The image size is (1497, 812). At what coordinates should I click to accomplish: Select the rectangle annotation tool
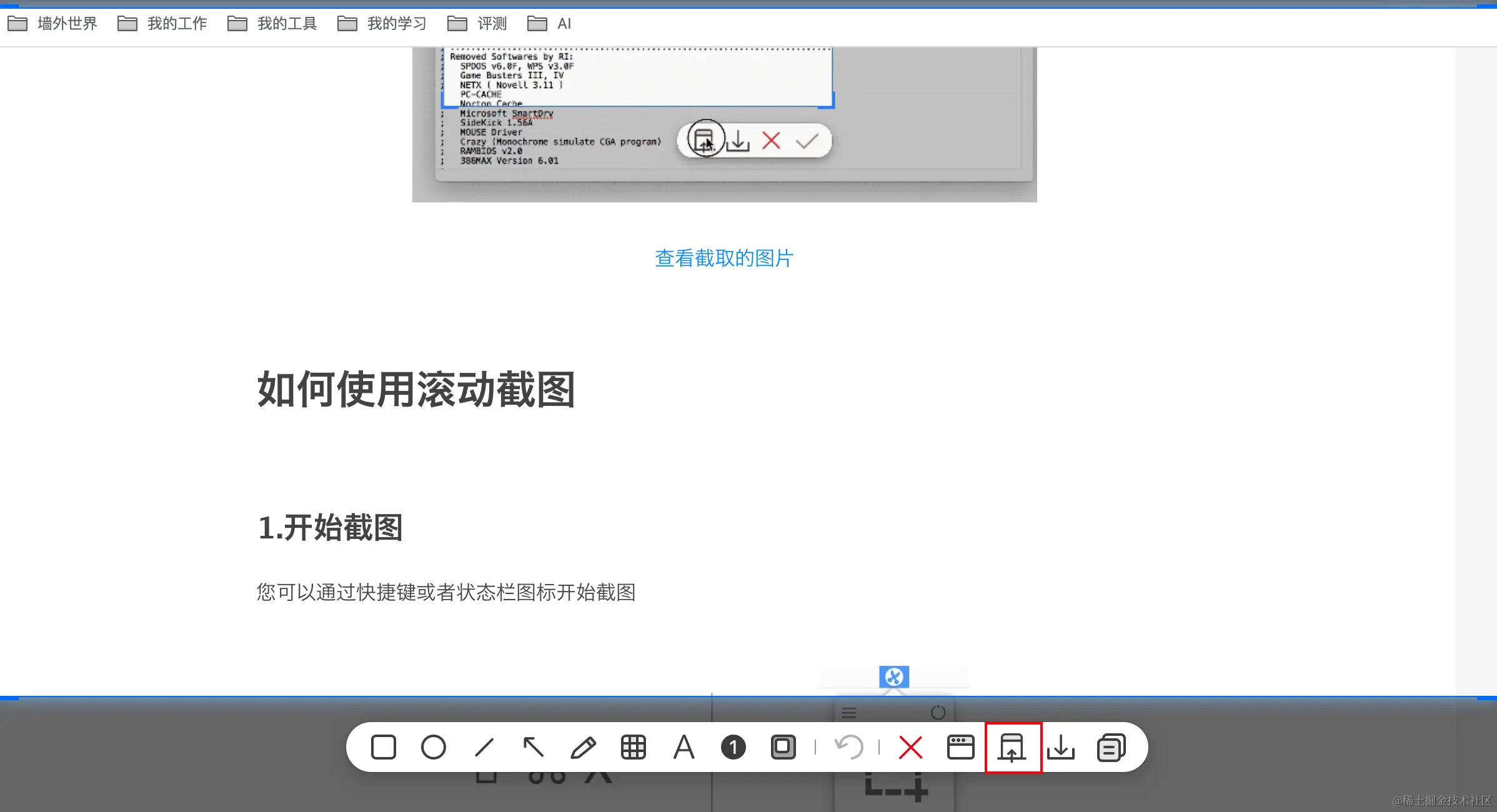point(383,747)
